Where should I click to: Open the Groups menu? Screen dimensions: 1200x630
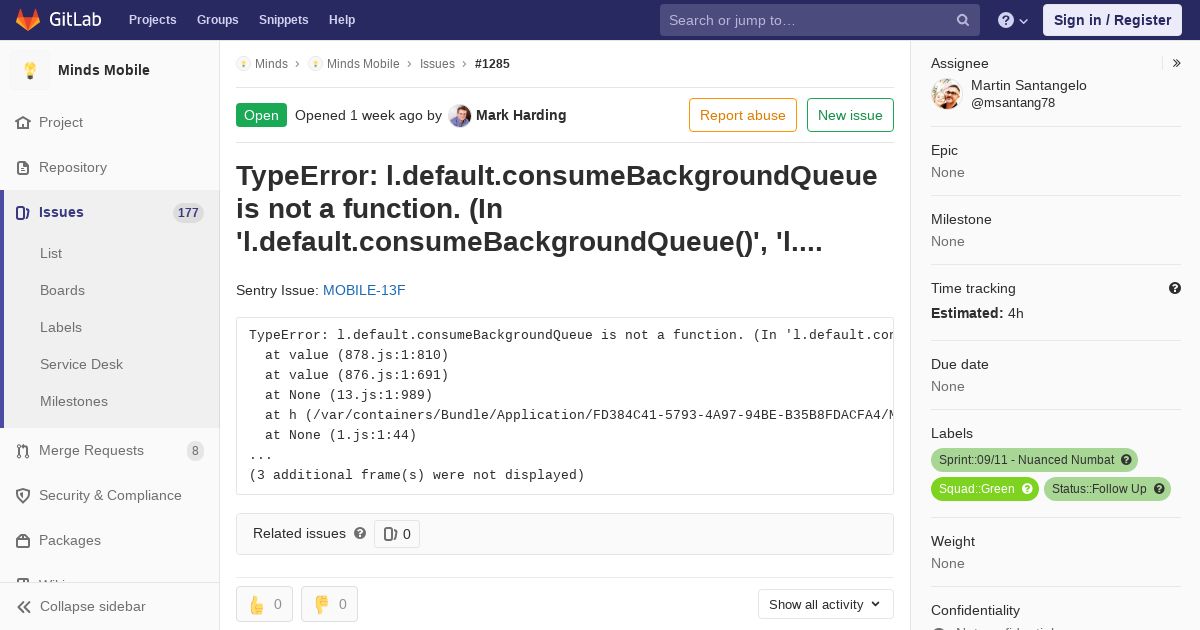tap(217, 20)
